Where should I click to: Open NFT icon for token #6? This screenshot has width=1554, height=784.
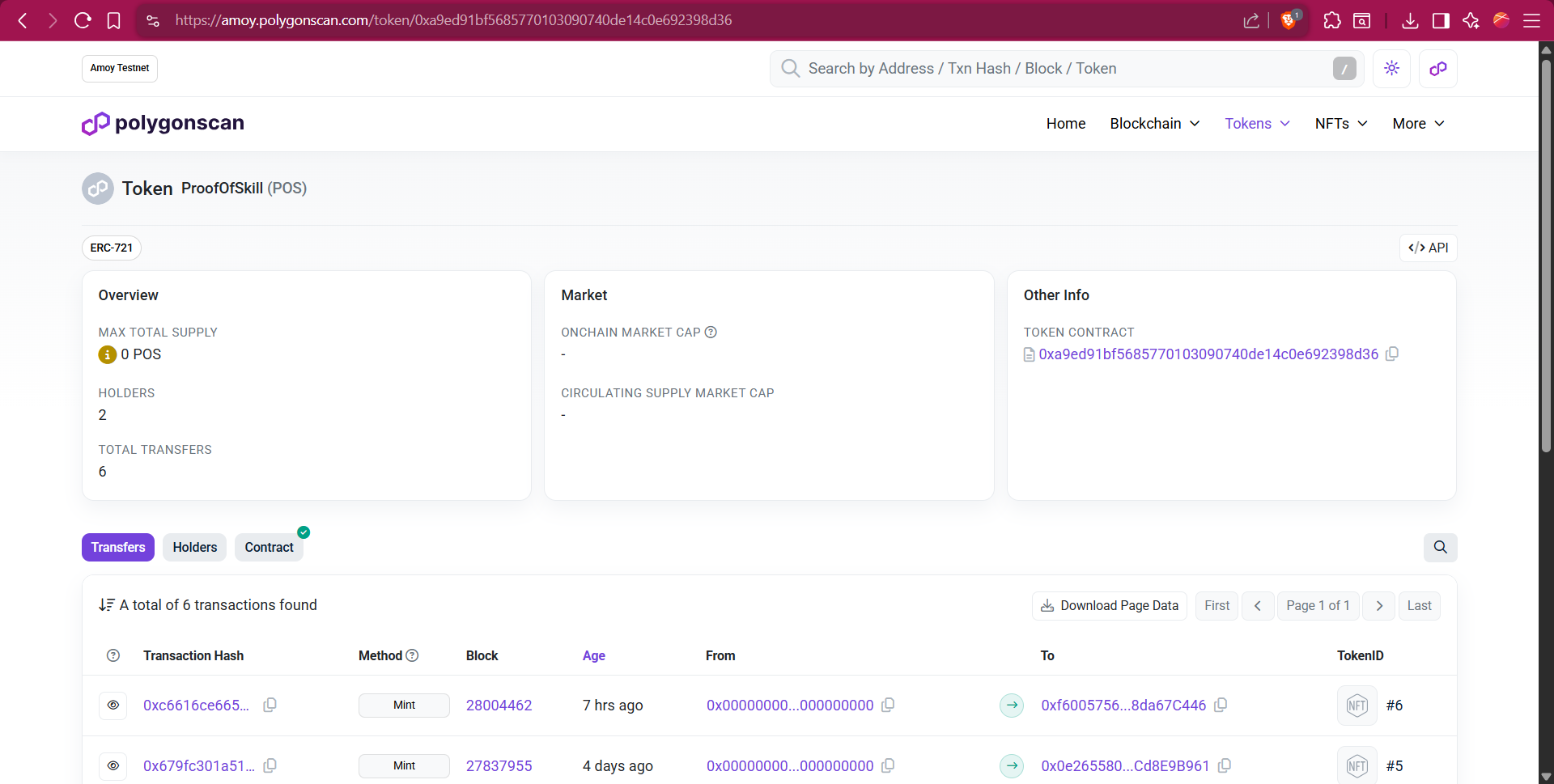[1357, 706]
